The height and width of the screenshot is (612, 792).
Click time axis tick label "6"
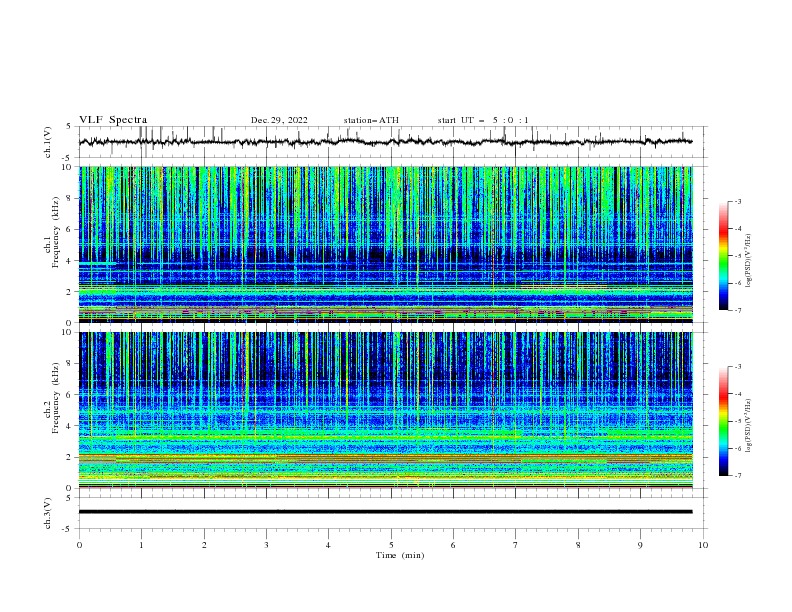(x=453, y=545)
